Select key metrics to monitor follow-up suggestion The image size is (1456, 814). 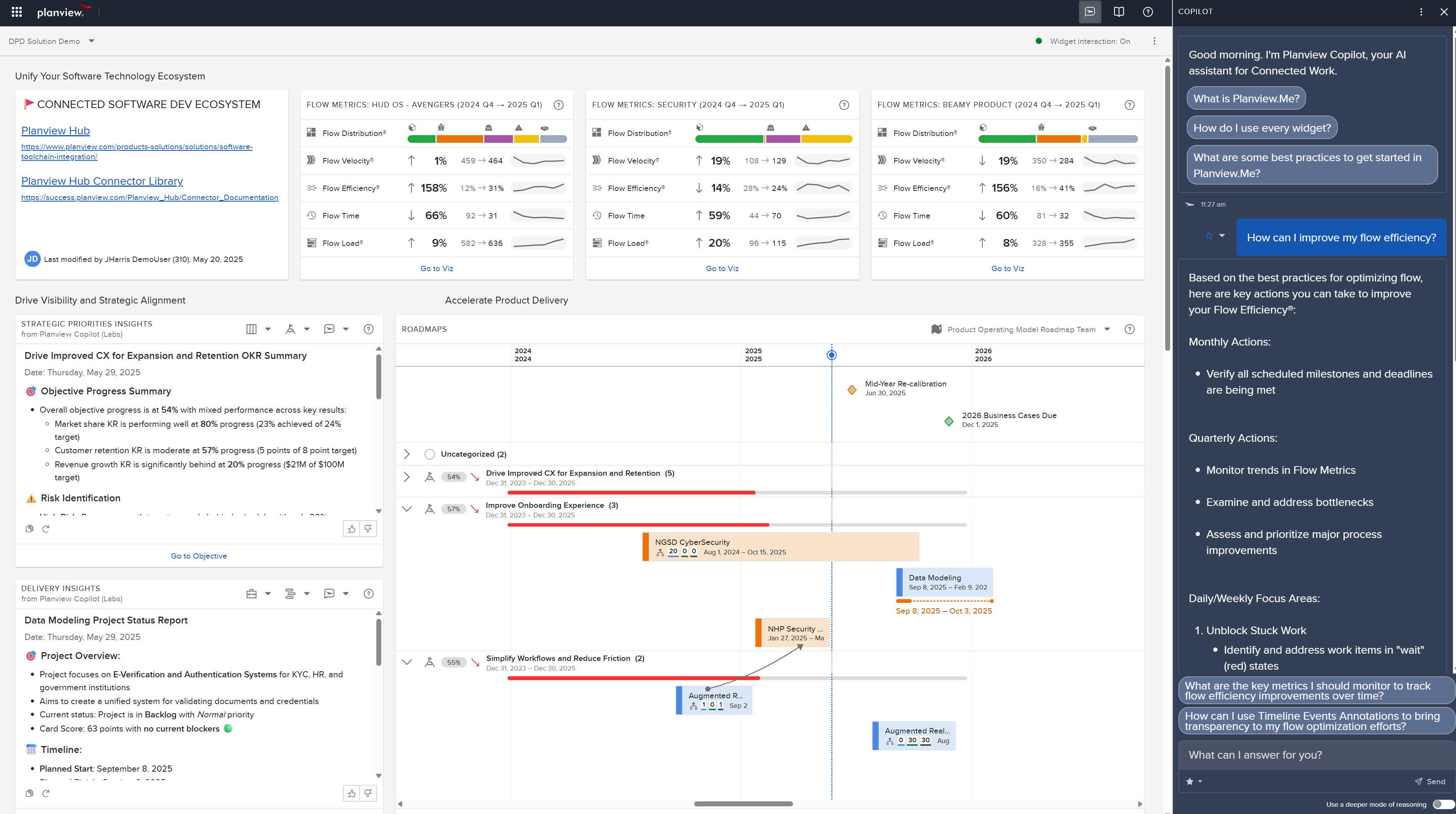click(1316, 690)
